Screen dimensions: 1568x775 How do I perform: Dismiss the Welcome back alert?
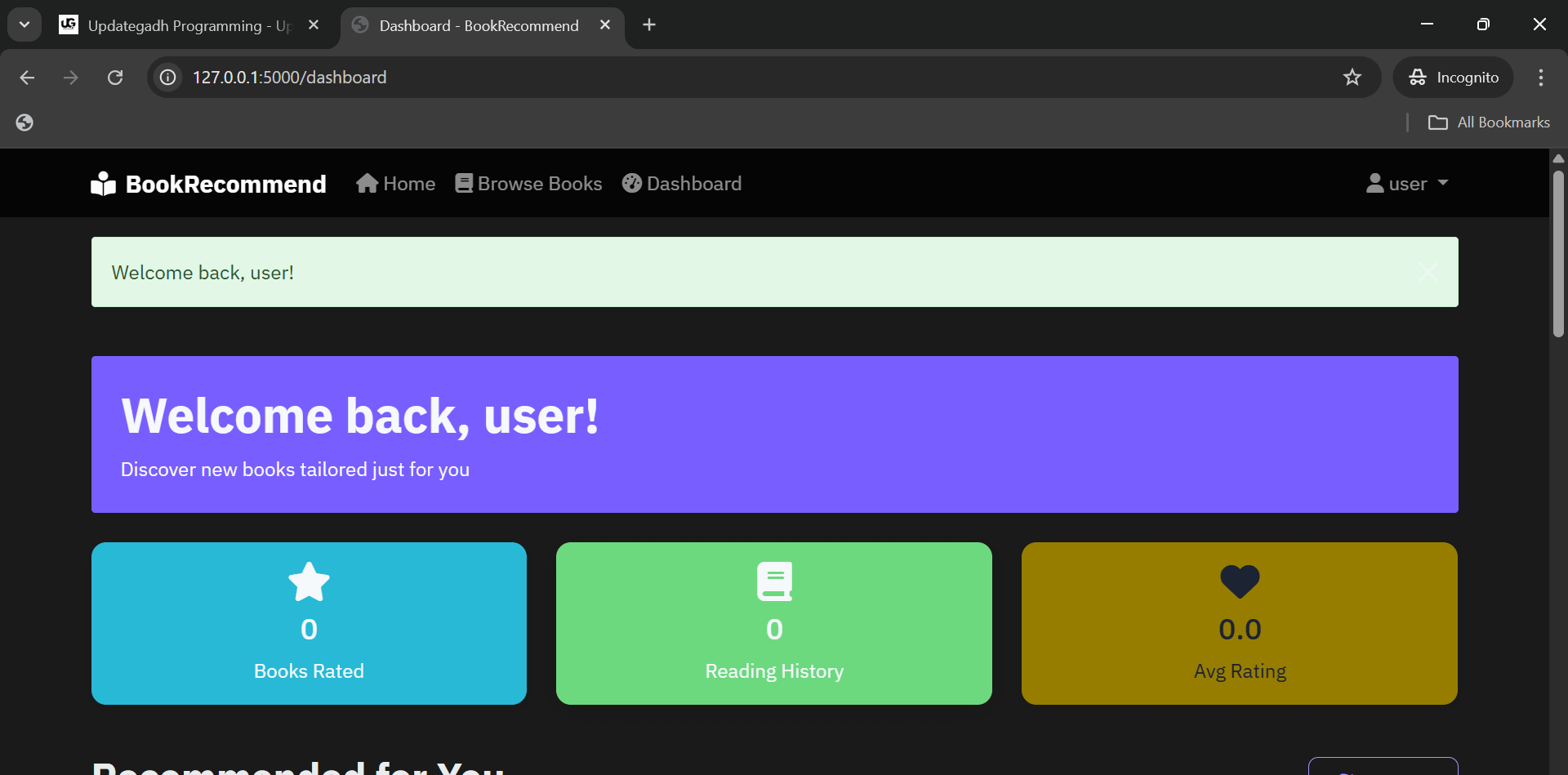pyautogui.click(x=1428, y=272)
